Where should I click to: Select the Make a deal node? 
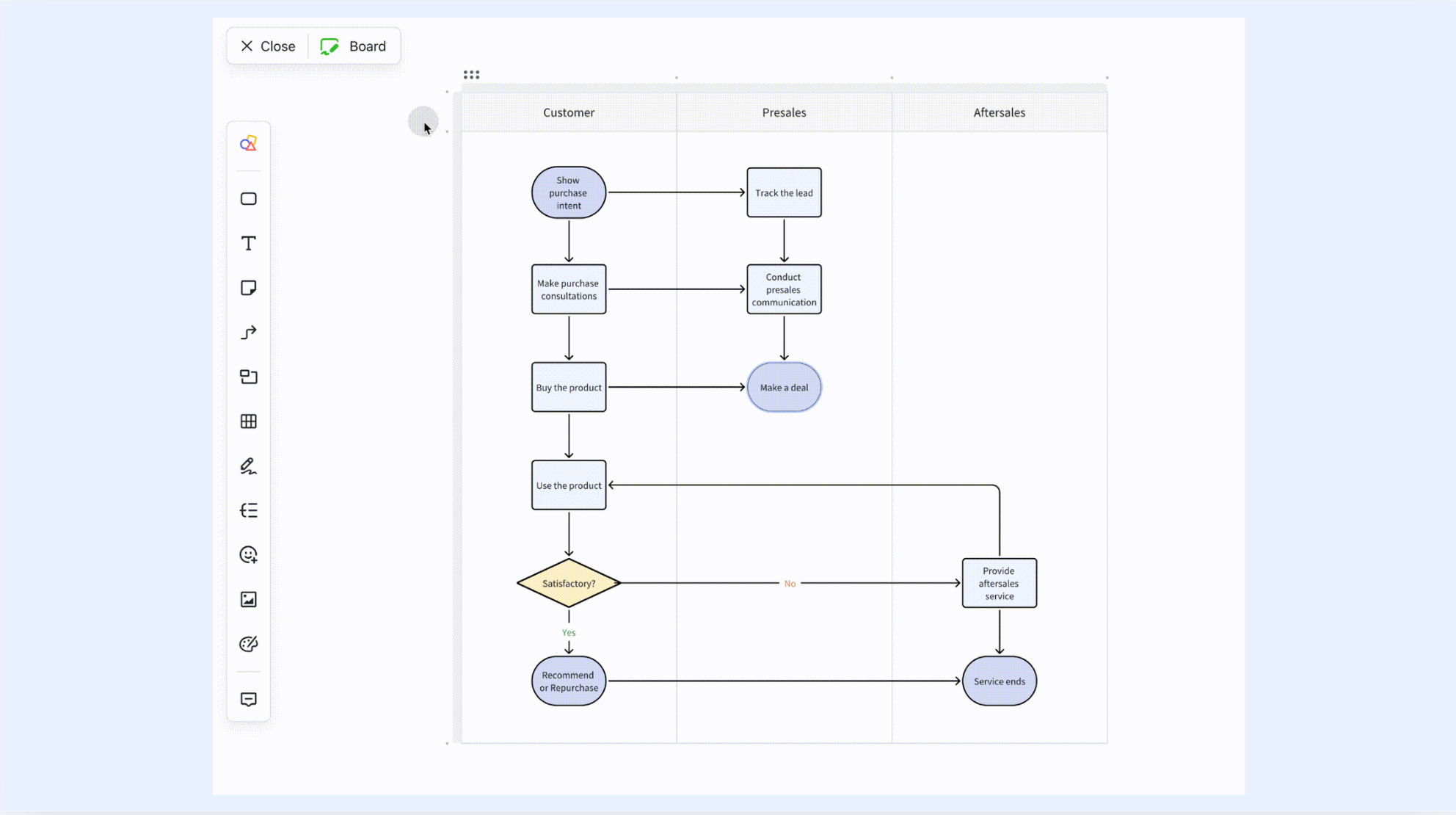pyautogui.click(x=784, y=387)
